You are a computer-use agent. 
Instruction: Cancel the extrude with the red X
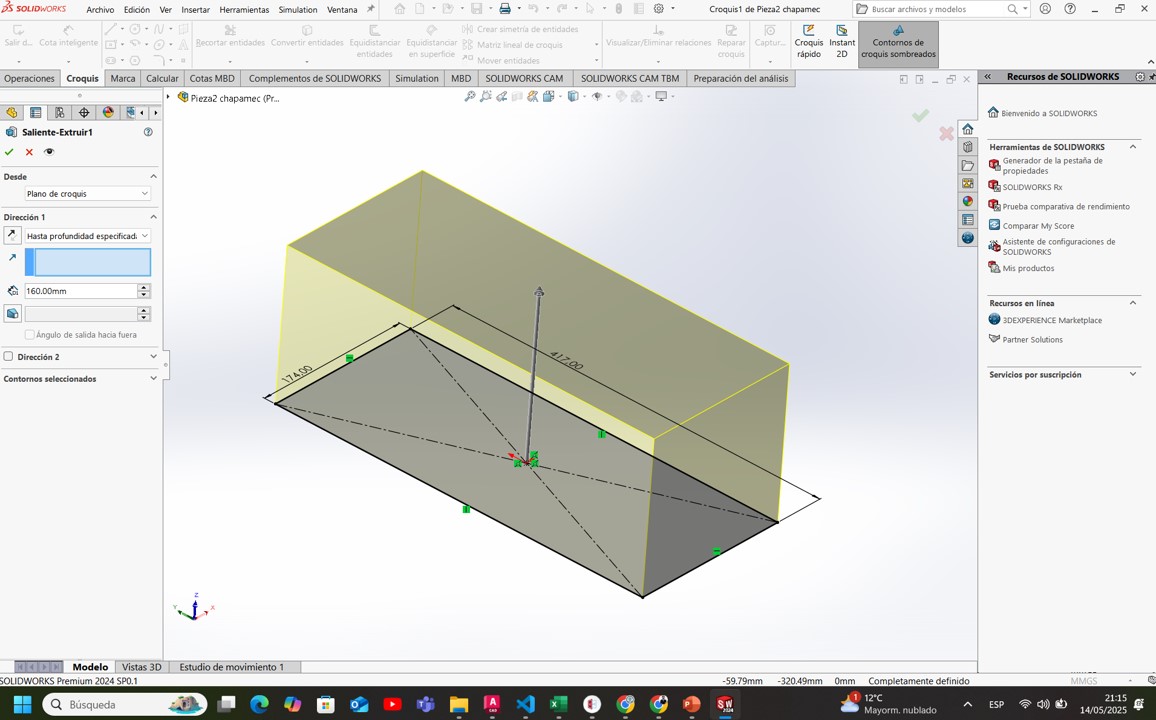(x=29, y=152)
